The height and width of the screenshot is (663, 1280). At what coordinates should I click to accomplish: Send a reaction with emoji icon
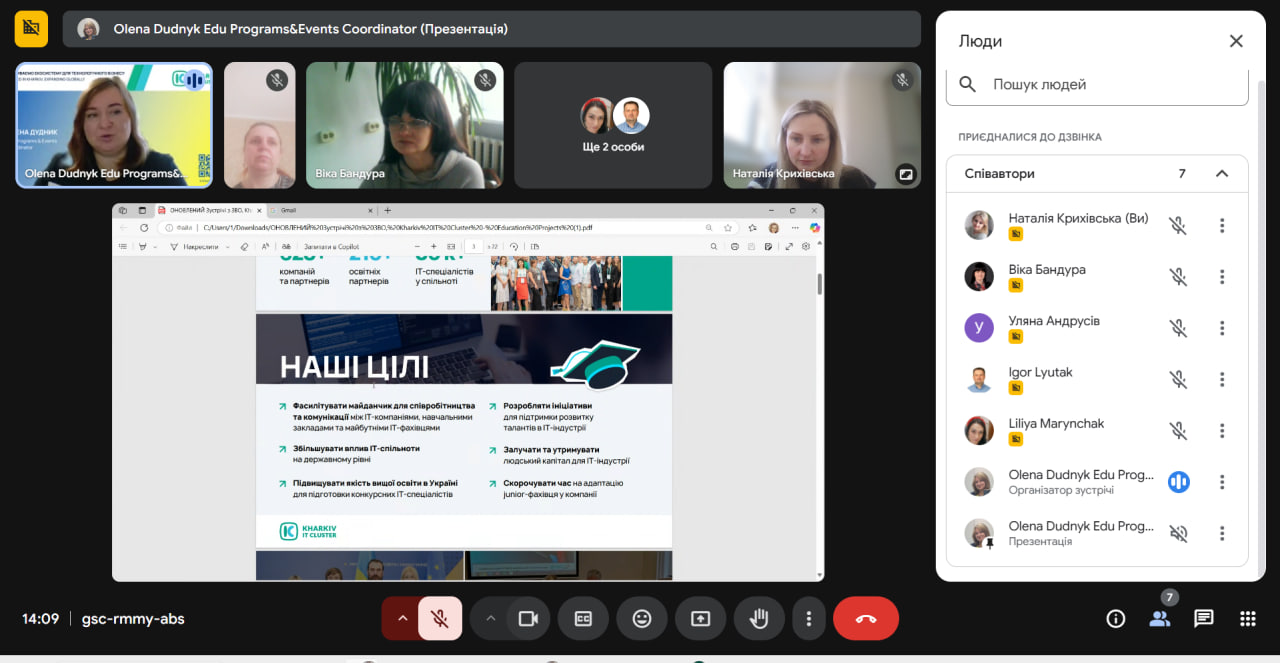coord(642,618)
